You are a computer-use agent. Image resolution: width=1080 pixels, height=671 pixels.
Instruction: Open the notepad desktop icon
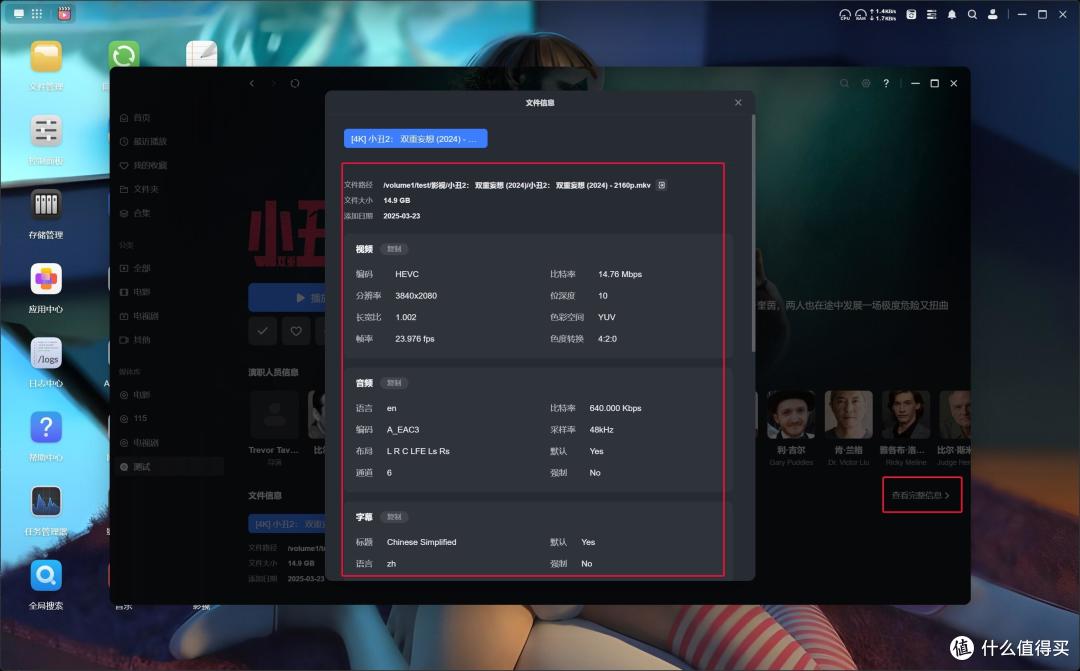[202, 54]
